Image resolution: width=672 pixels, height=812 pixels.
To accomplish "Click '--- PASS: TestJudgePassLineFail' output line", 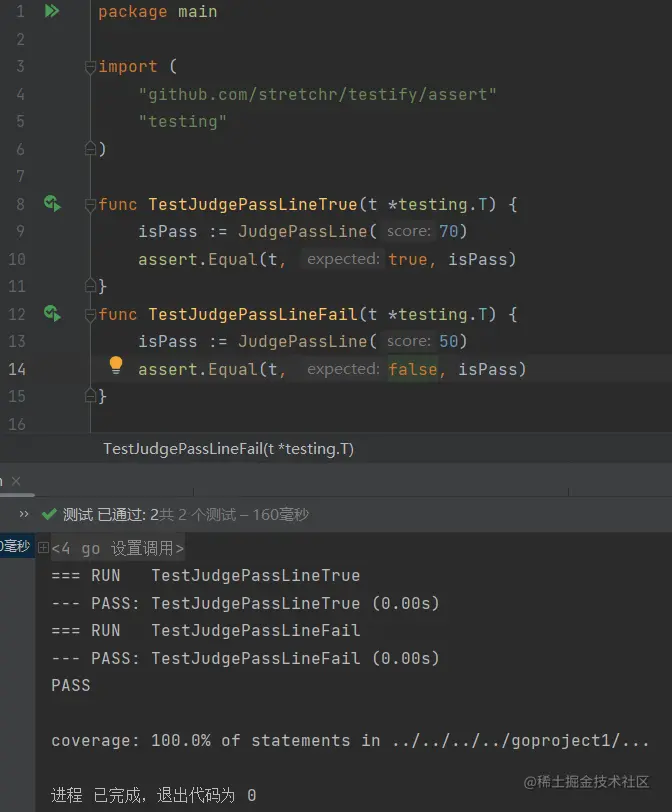I will pyautogui.click(x=245, y=658).
